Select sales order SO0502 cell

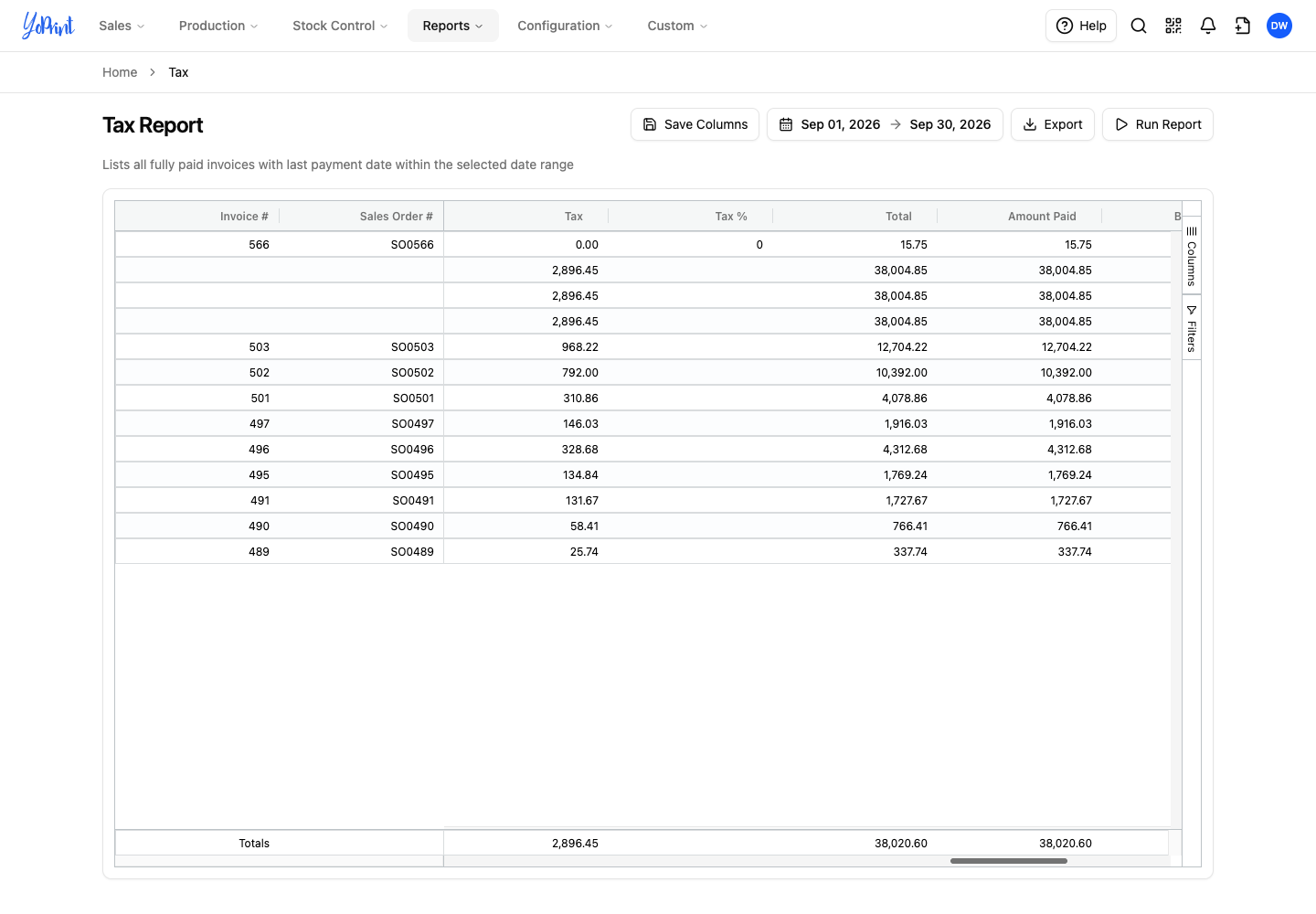point(362,373)
